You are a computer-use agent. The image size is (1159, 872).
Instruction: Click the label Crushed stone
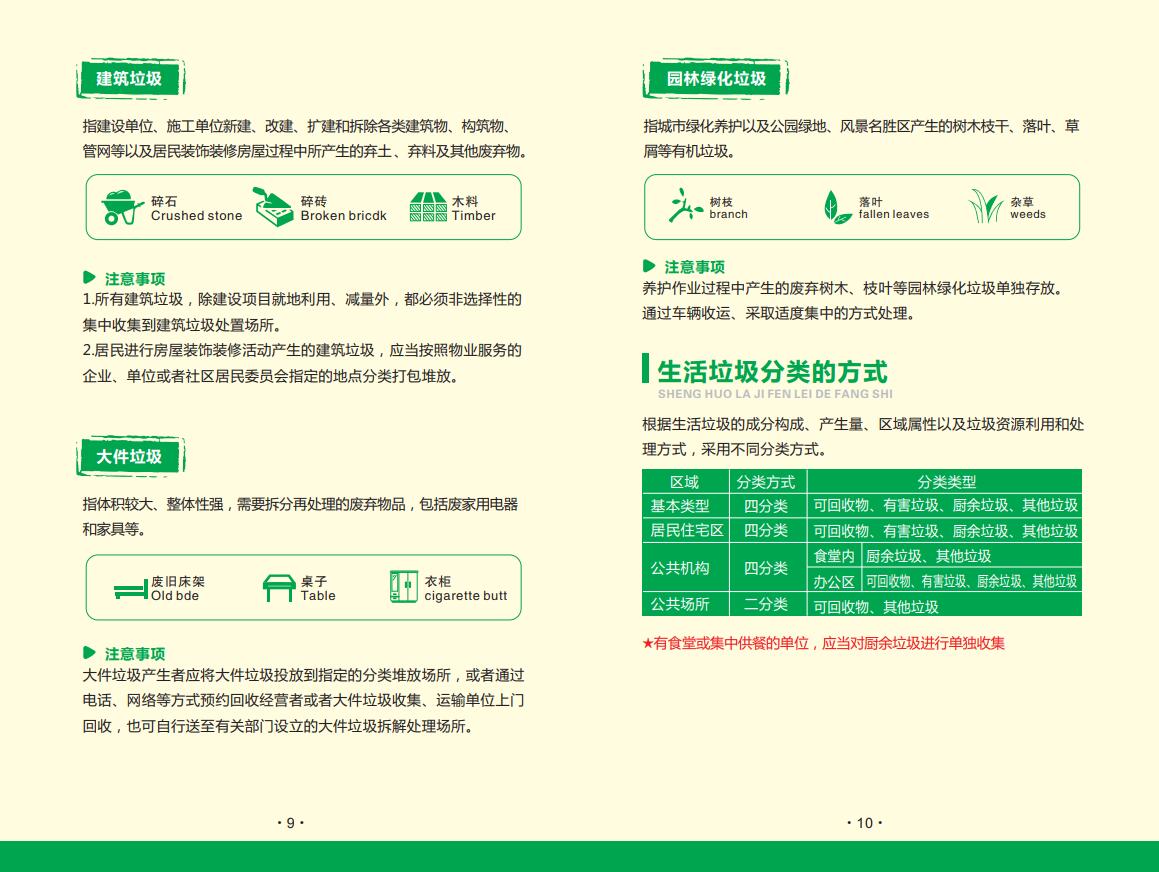197,216
